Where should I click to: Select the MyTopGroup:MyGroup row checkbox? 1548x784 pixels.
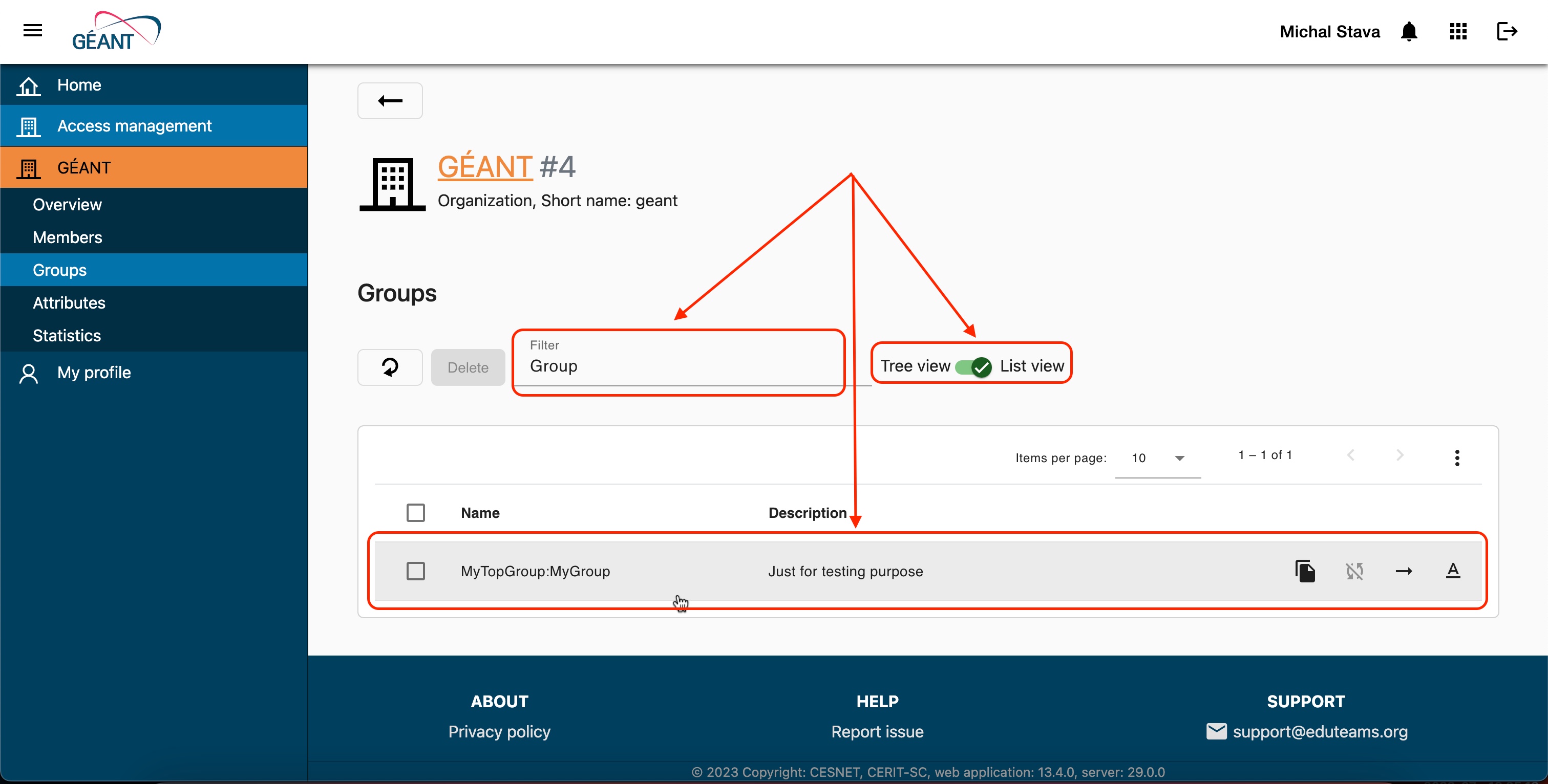click(x=415, y=571)
